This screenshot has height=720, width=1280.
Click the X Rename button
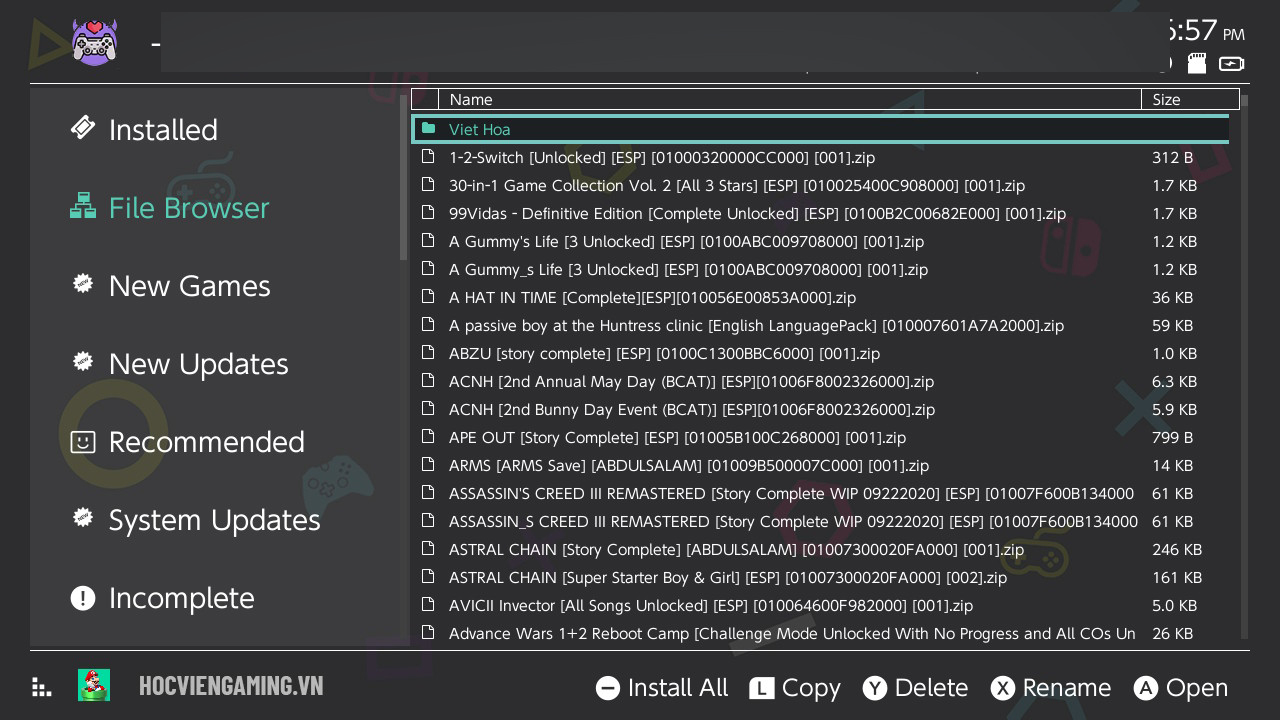(x=1051, y=688)
